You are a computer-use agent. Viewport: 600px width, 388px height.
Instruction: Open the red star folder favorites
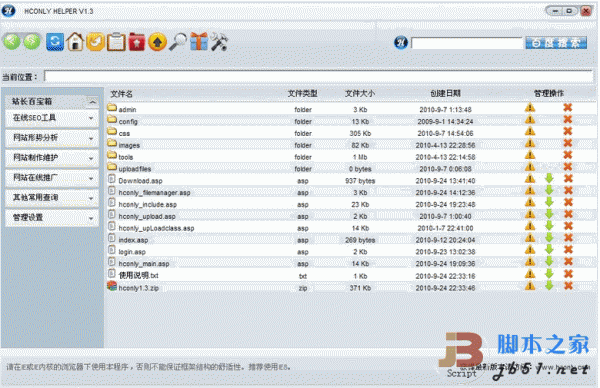tap(137, 42)
